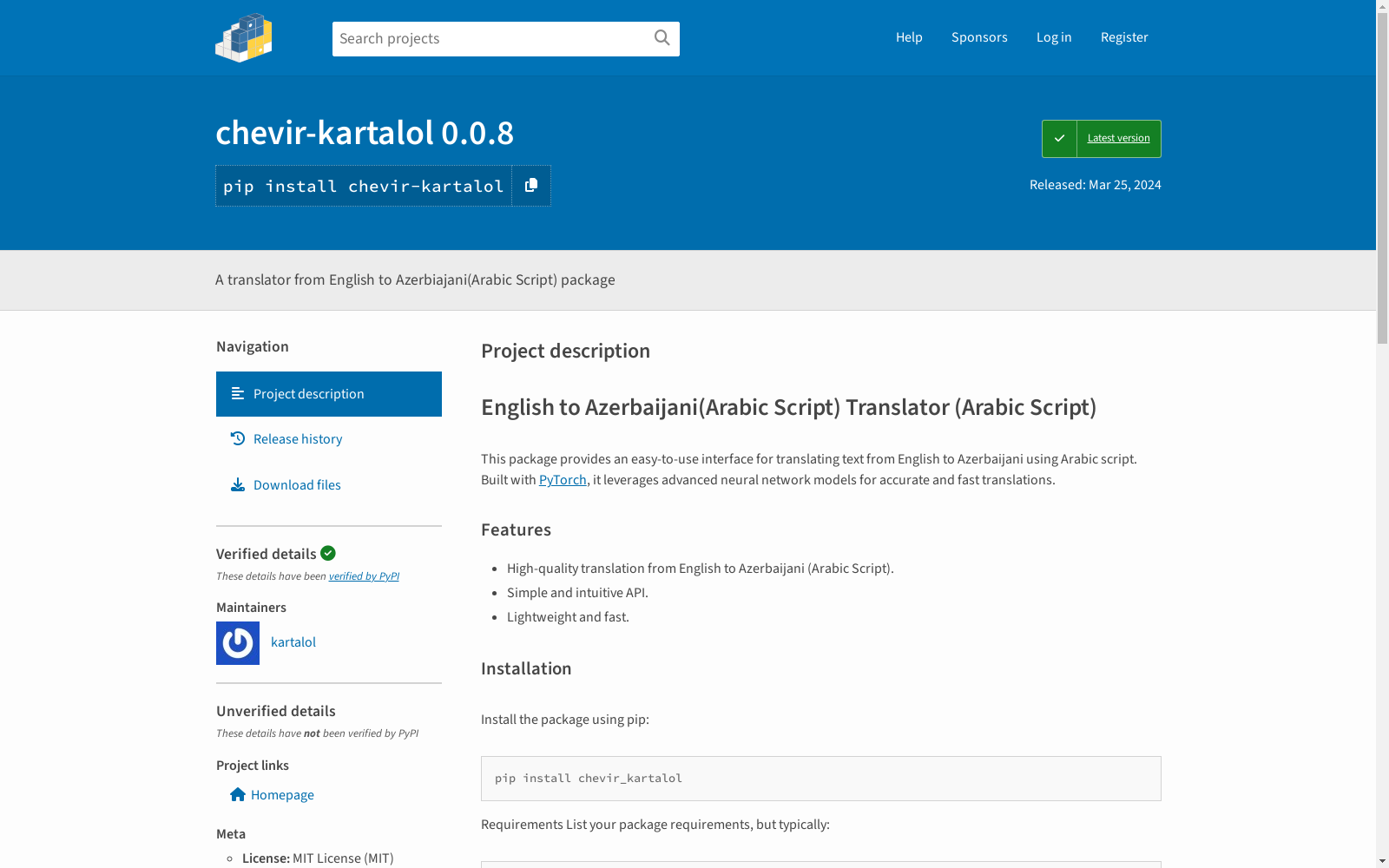Viewport: 1389px width, 868px height.
Task: Go to Log in
Action: 1054,37
